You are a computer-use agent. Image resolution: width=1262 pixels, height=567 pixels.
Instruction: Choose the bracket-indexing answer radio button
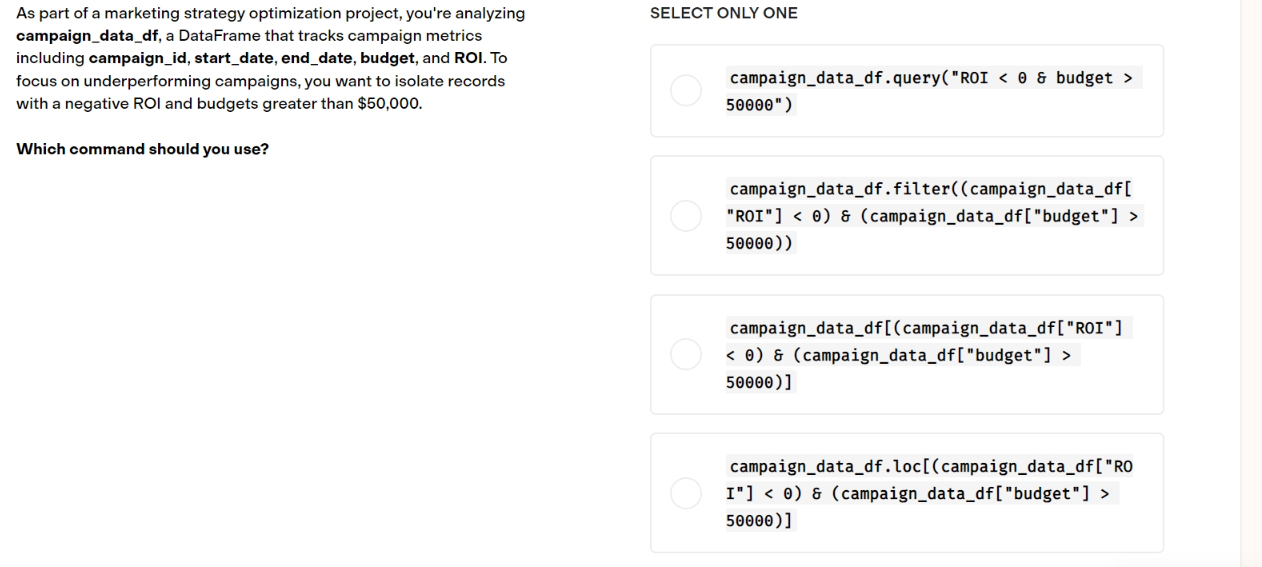686,354
